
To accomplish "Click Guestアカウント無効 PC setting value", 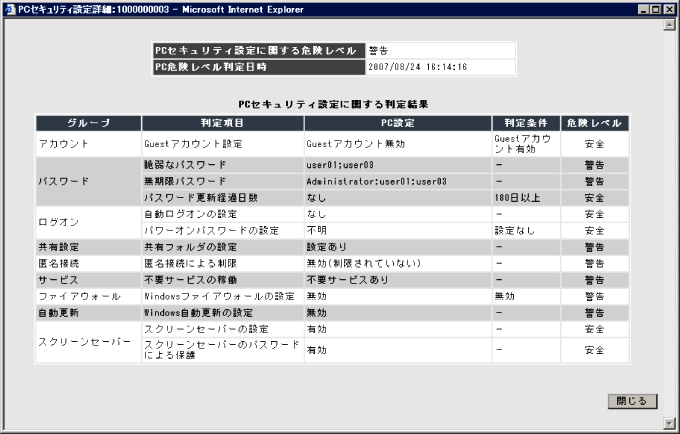I will coord(356,144).
